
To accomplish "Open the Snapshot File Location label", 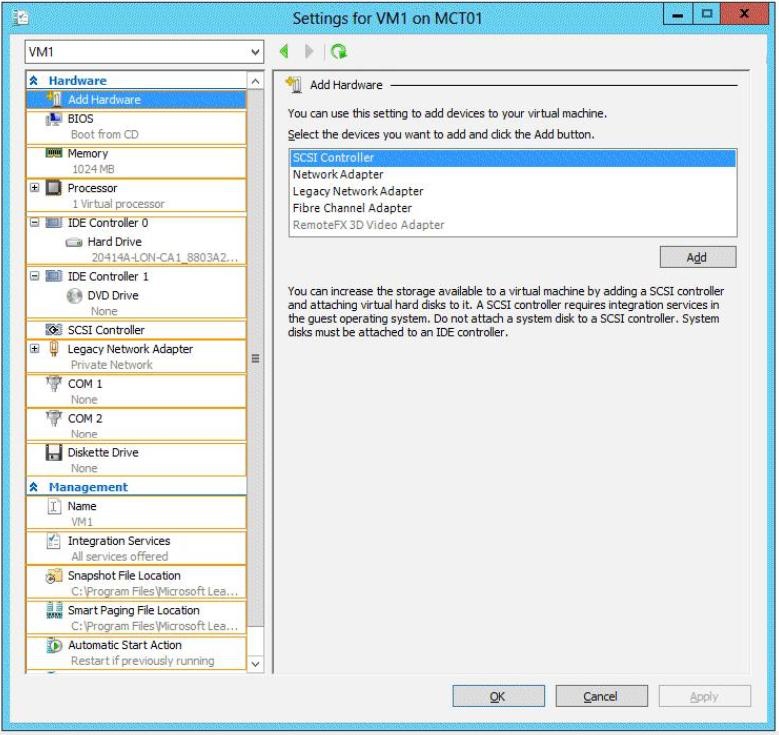I will (x=124, y=576).
